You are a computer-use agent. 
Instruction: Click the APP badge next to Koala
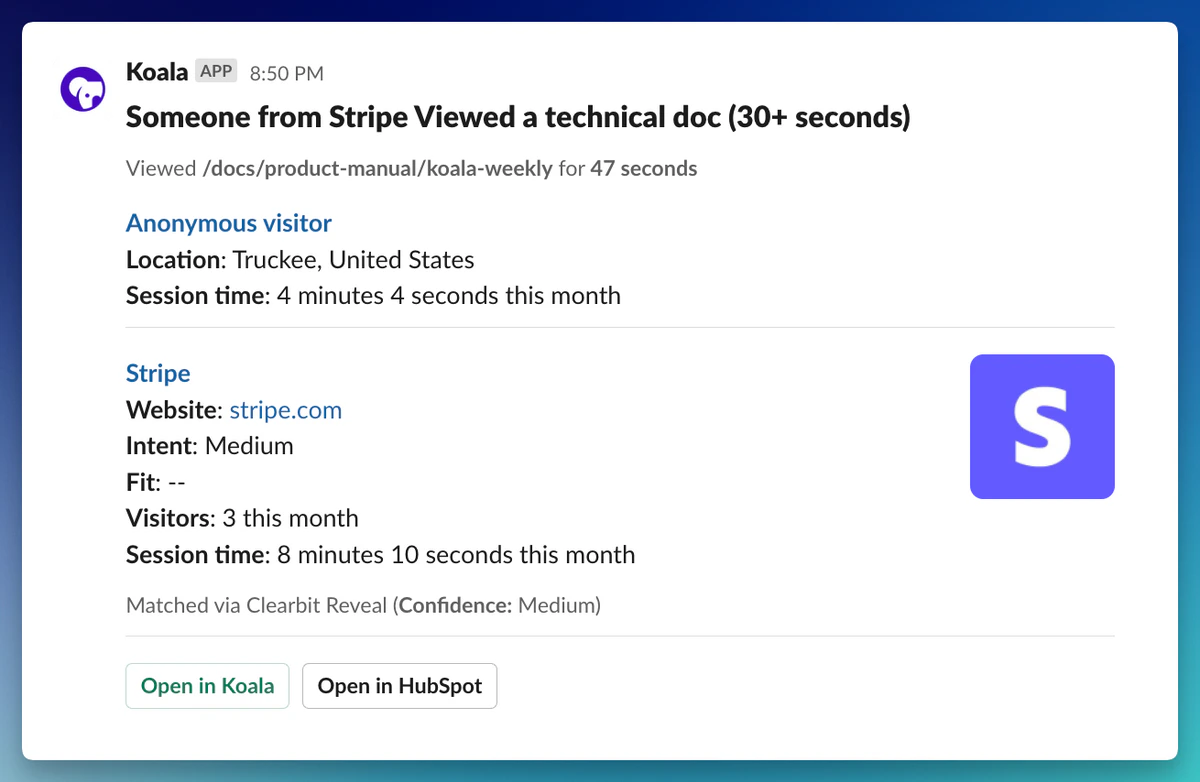coord(216,71)
